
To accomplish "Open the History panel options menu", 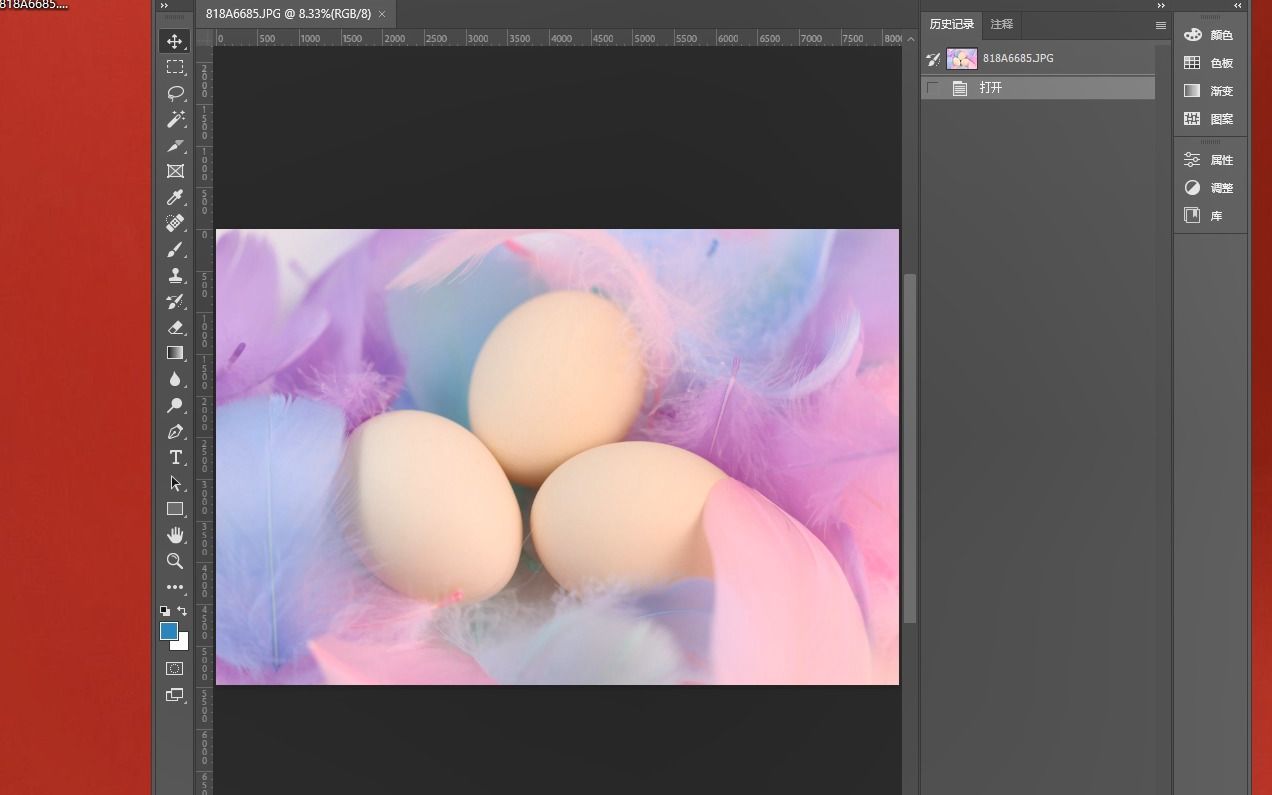I will [1160, 25].
